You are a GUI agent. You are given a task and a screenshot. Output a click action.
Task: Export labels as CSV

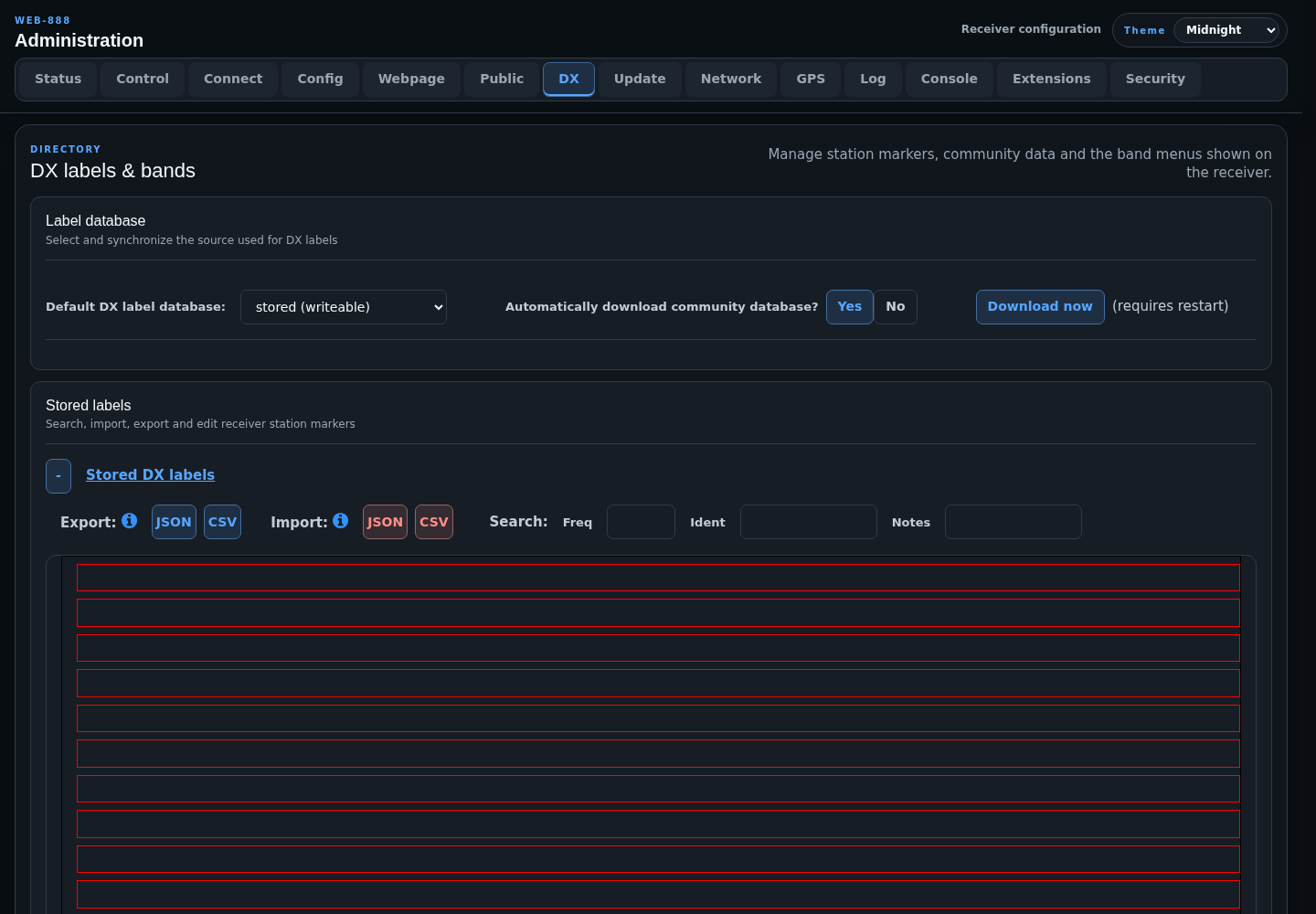coord(222,522)
